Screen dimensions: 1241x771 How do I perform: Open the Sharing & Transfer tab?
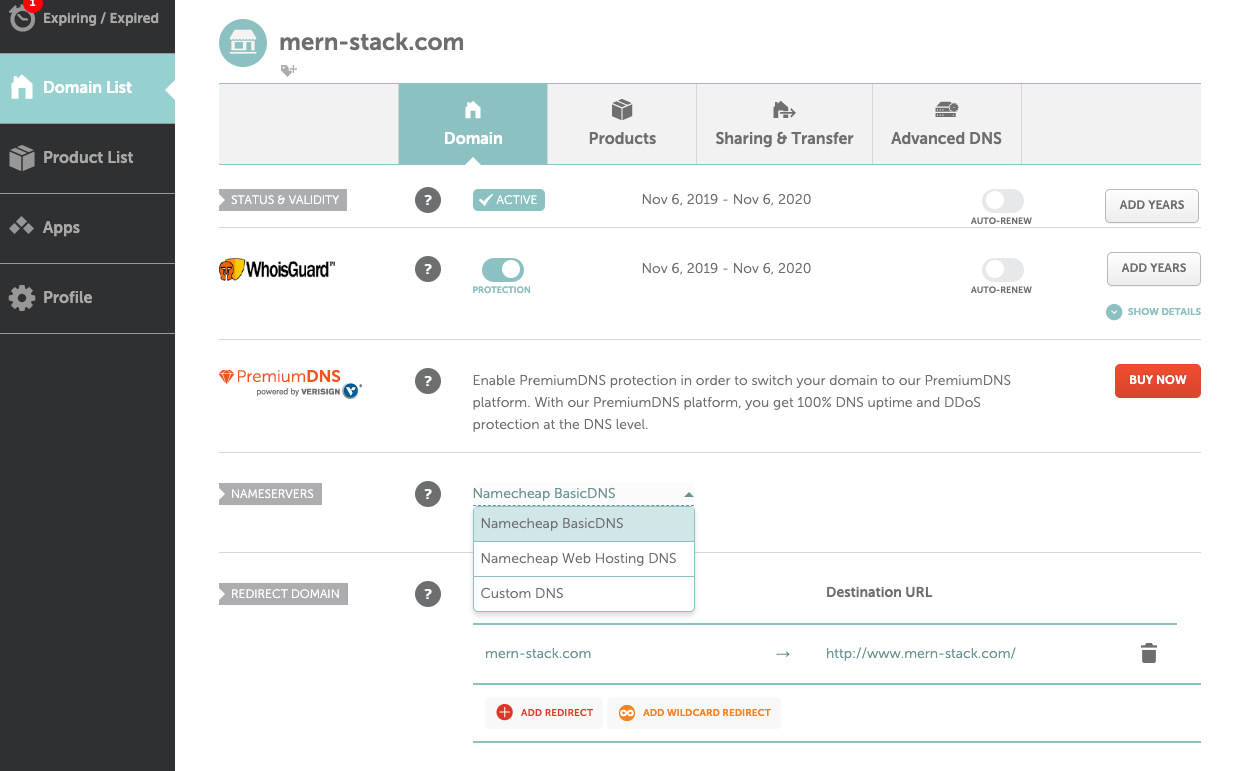[784, 124]
